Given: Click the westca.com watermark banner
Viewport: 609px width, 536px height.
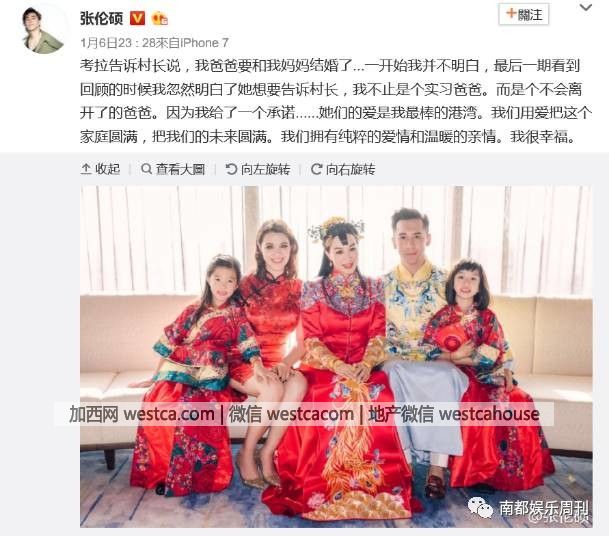Looking at the screenshot, I should 304,414.
